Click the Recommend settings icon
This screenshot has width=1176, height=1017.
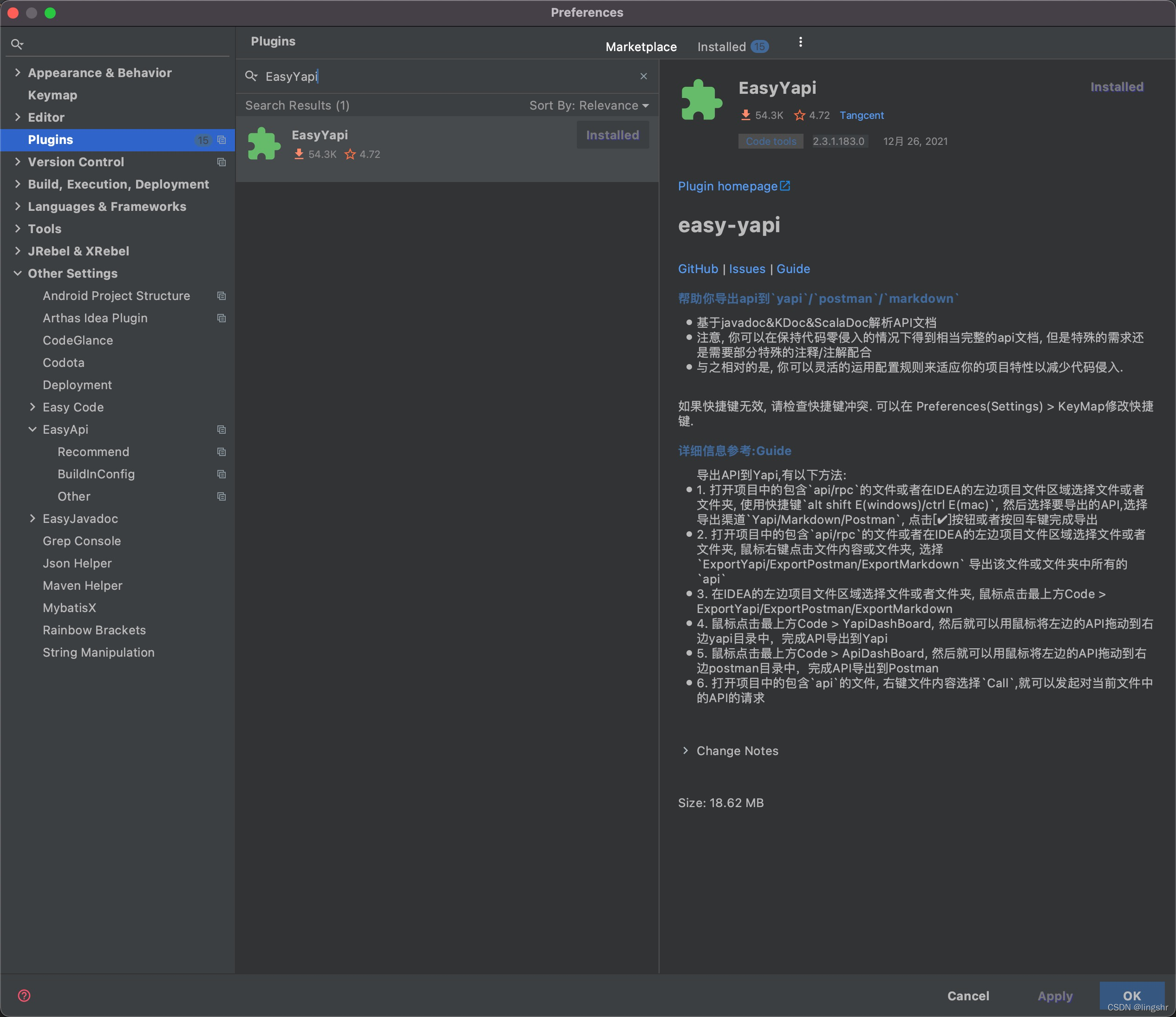coord(221,452)
